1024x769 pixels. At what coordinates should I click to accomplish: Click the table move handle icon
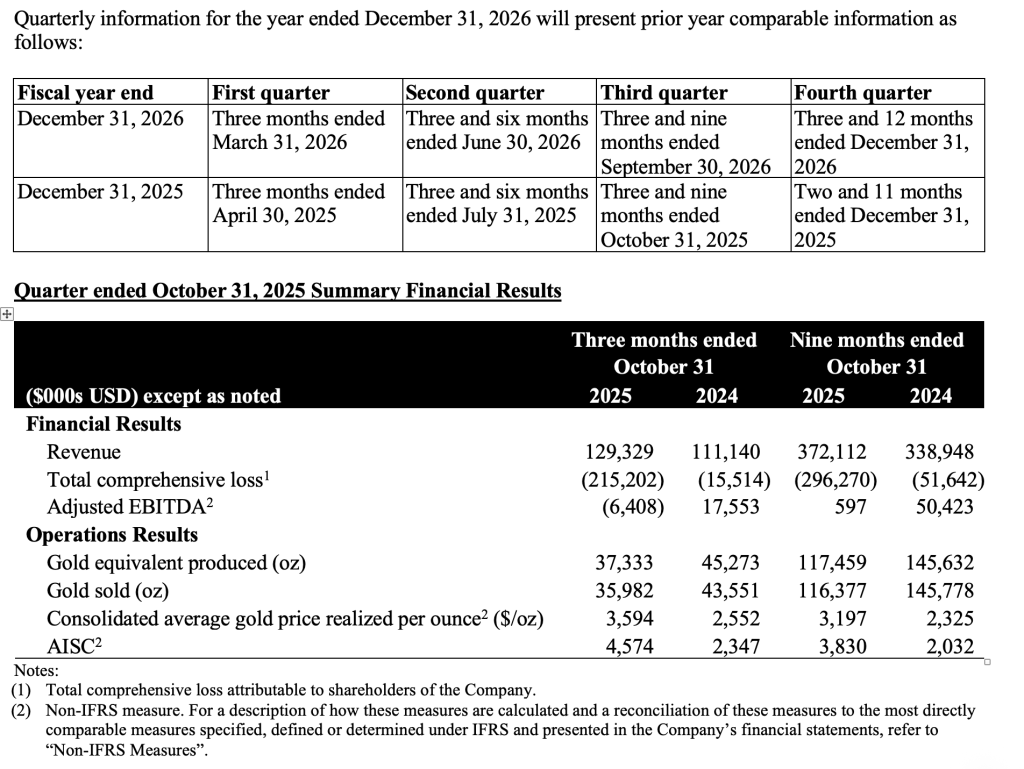(x=7, y=314)
